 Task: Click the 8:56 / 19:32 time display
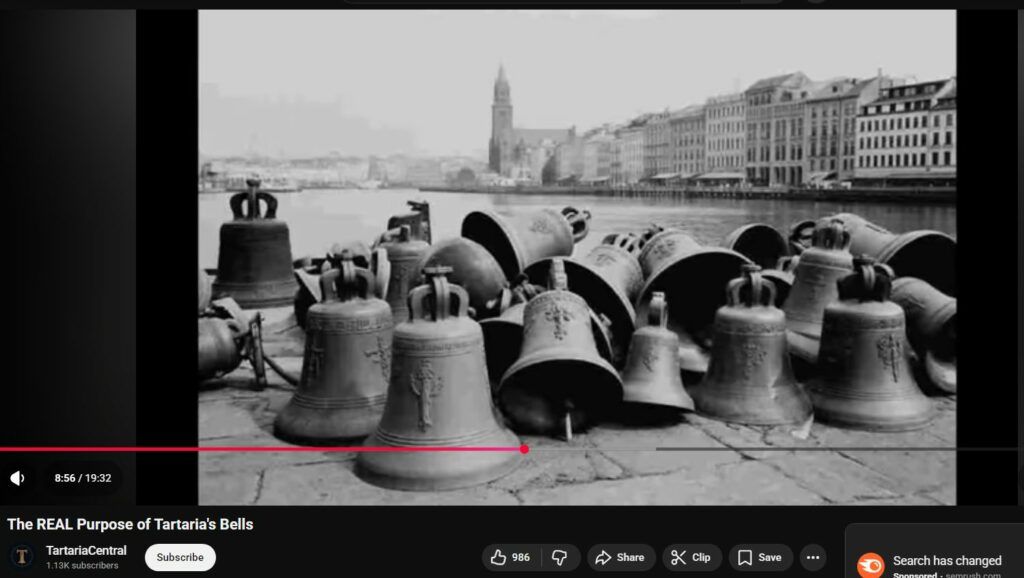click(x=84, y=478)
